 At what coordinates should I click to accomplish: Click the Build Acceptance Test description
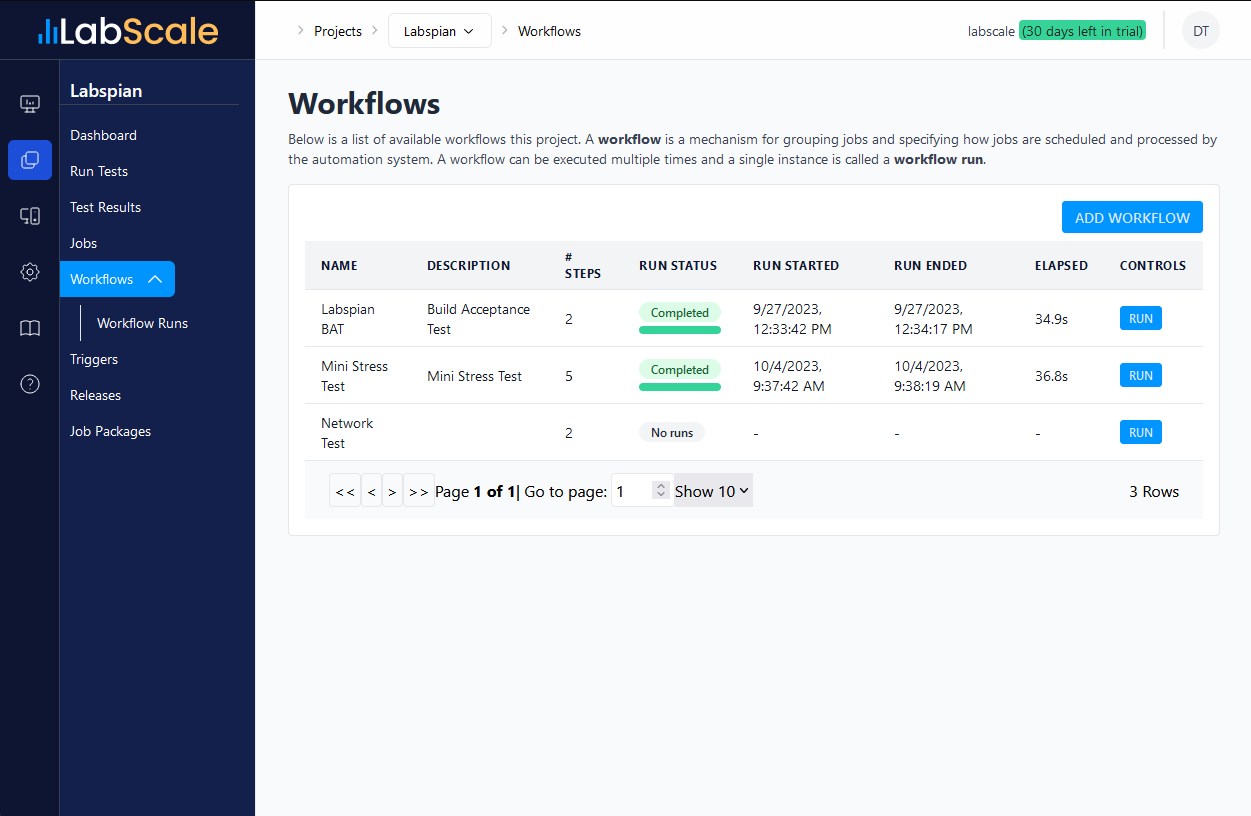pyautogui.click(x=478, y=319)
